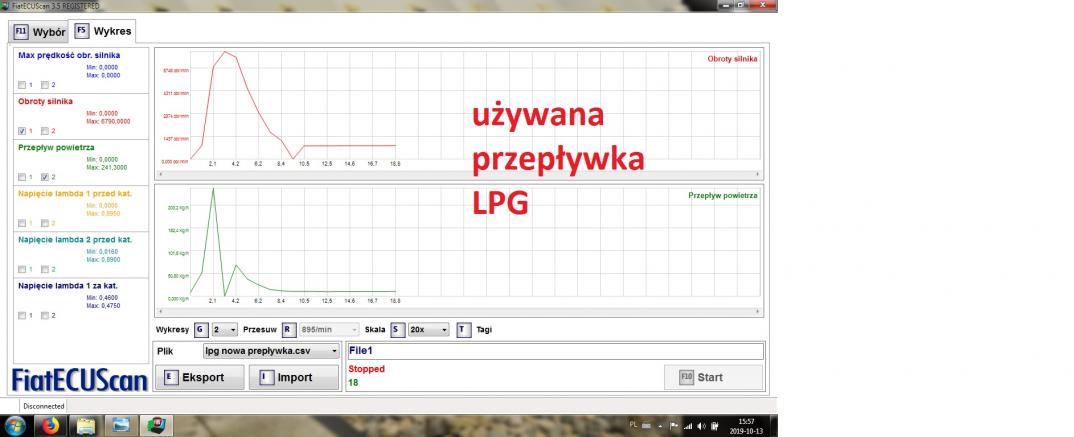Click the G shortcut key icon beside Wykresy
The height and width of the screenshot is (437, 1074).
201,329
